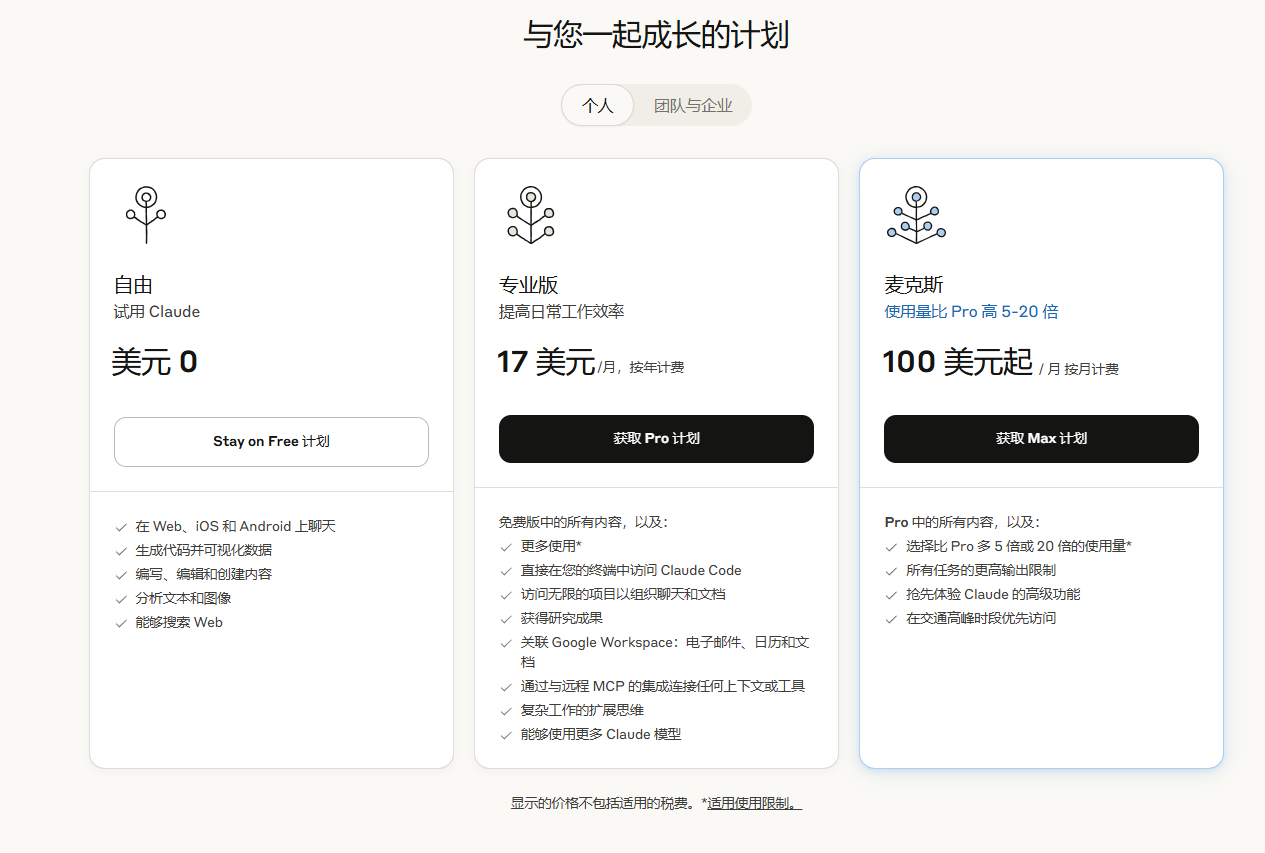Click the plan name 专业版
The height and width of the screenshot is (853, 1265).
coord(529,286)
